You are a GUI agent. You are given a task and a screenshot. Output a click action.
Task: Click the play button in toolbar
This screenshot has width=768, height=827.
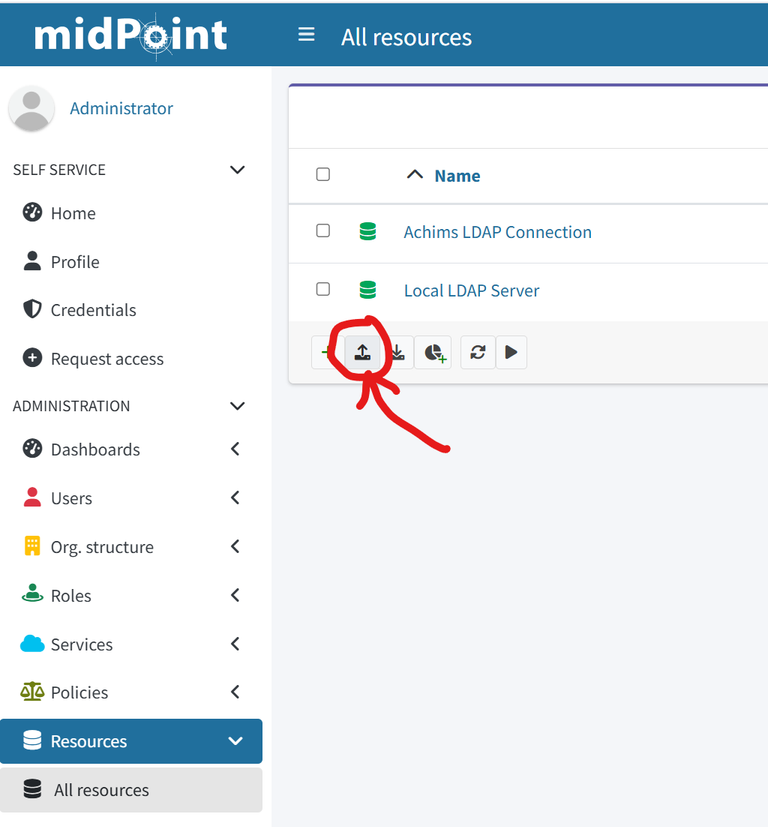[511, 352]
